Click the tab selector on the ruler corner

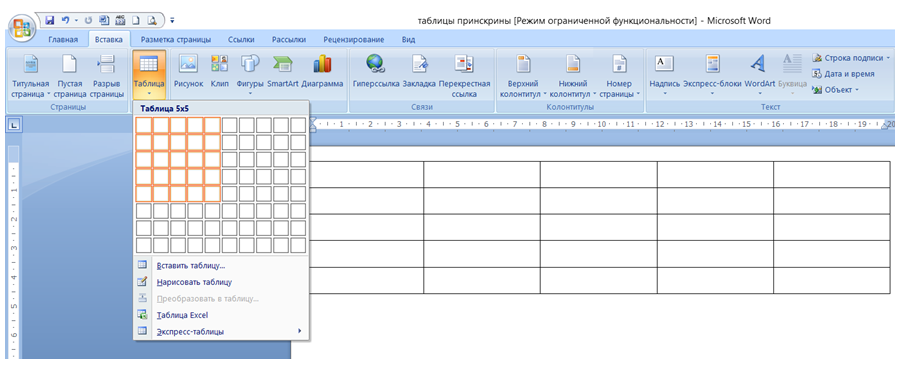click(x=14, y=124)
